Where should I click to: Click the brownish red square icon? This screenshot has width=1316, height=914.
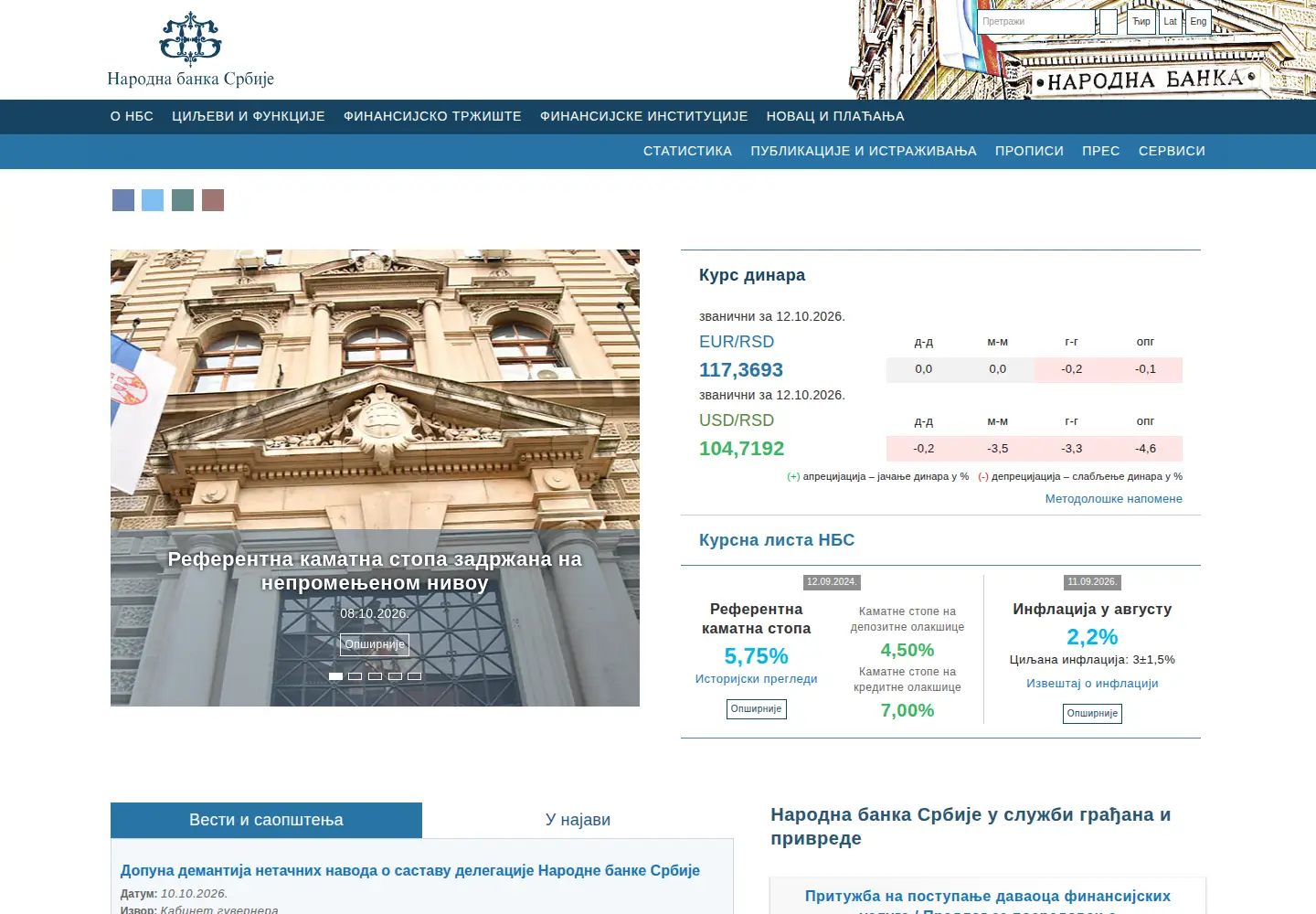click(213, 200)
